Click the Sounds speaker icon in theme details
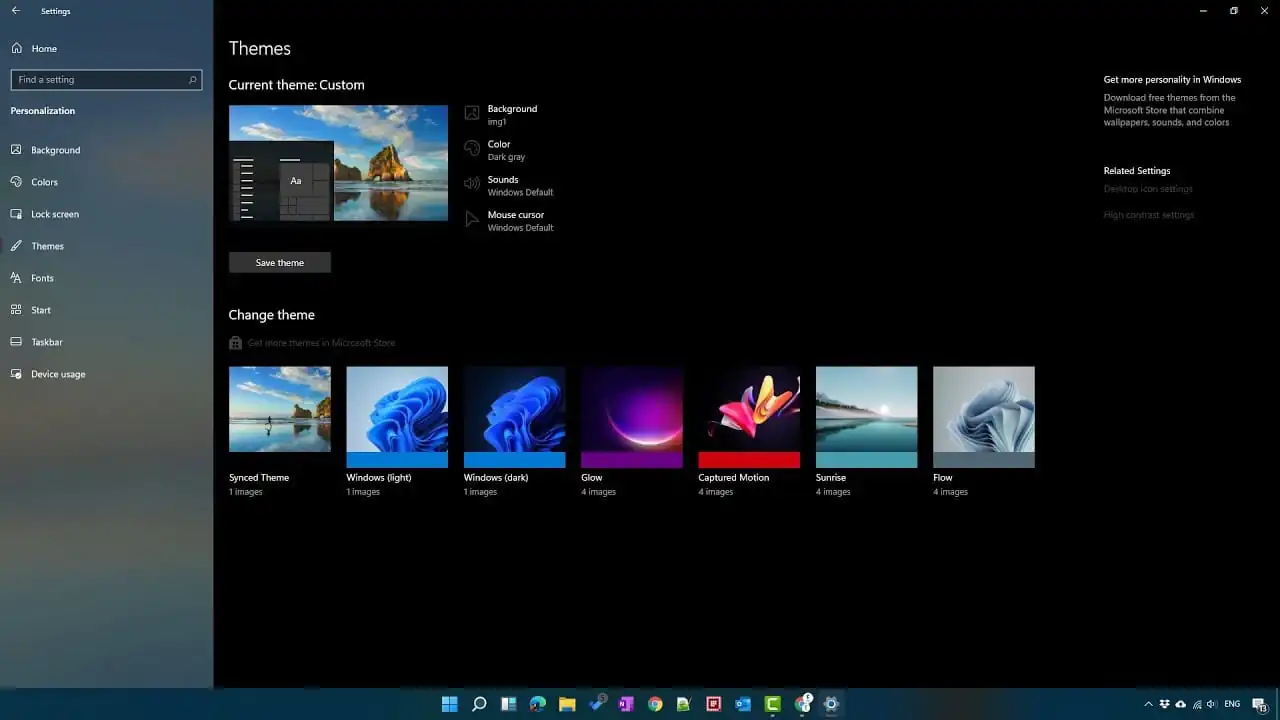Viewport: 1280px width, 720px height. click(x=472, y=184)
